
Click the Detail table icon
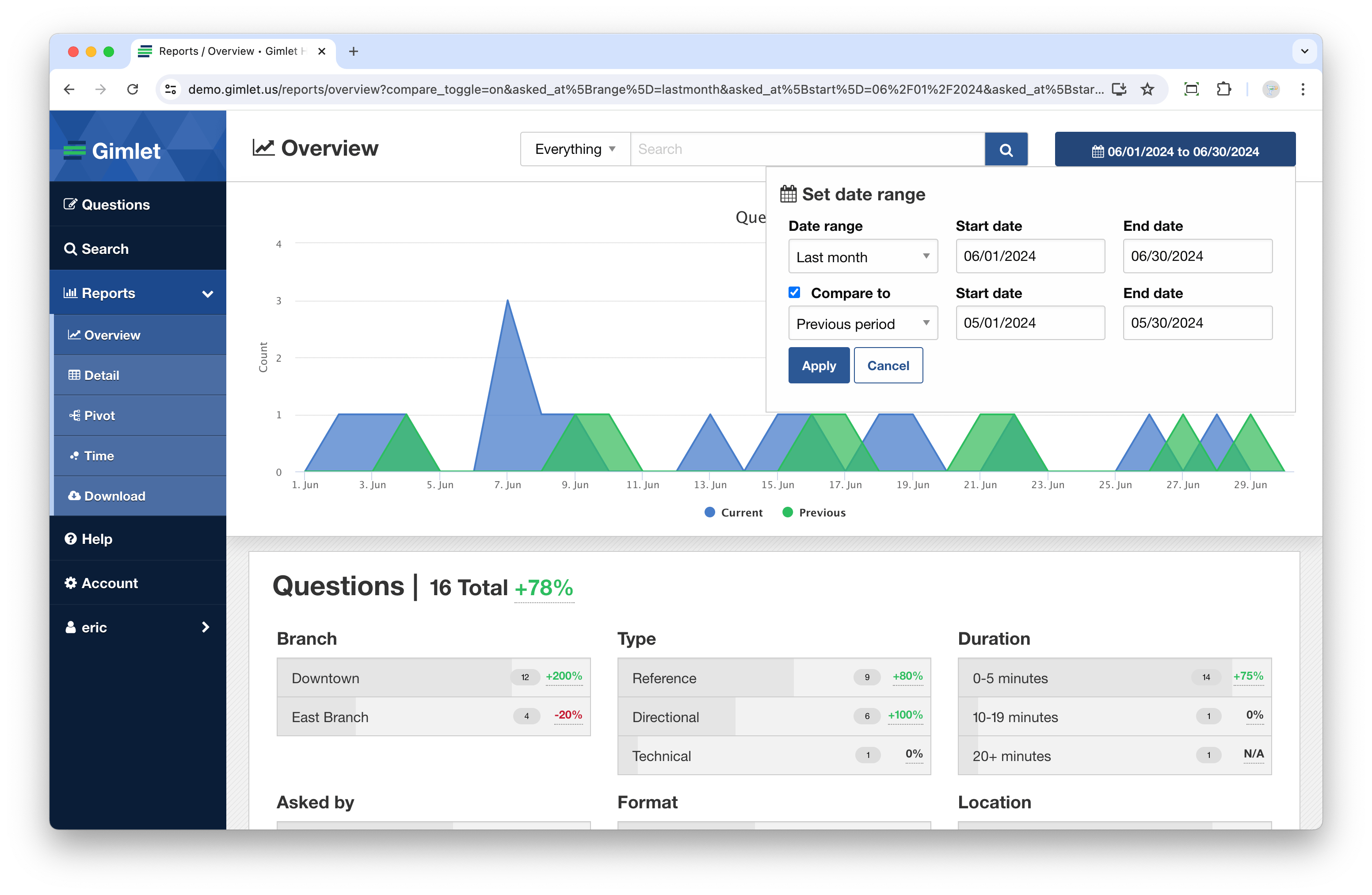click(74, 375)
